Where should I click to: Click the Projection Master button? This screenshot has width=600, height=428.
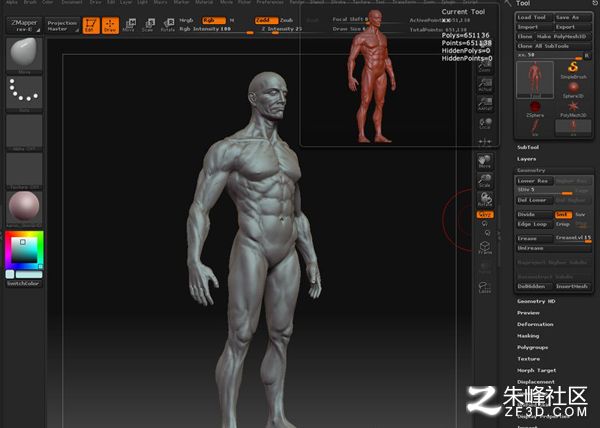pyautogui.click(x=62, y=26)
